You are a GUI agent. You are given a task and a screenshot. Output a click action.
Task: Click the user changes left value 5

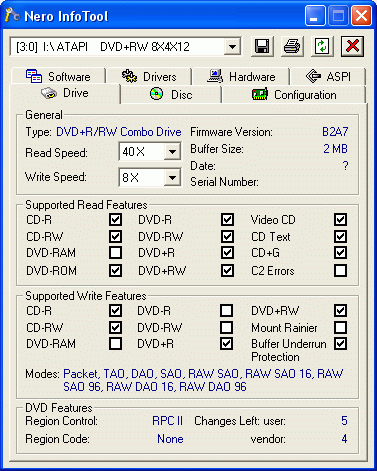[x=344, y=421]
